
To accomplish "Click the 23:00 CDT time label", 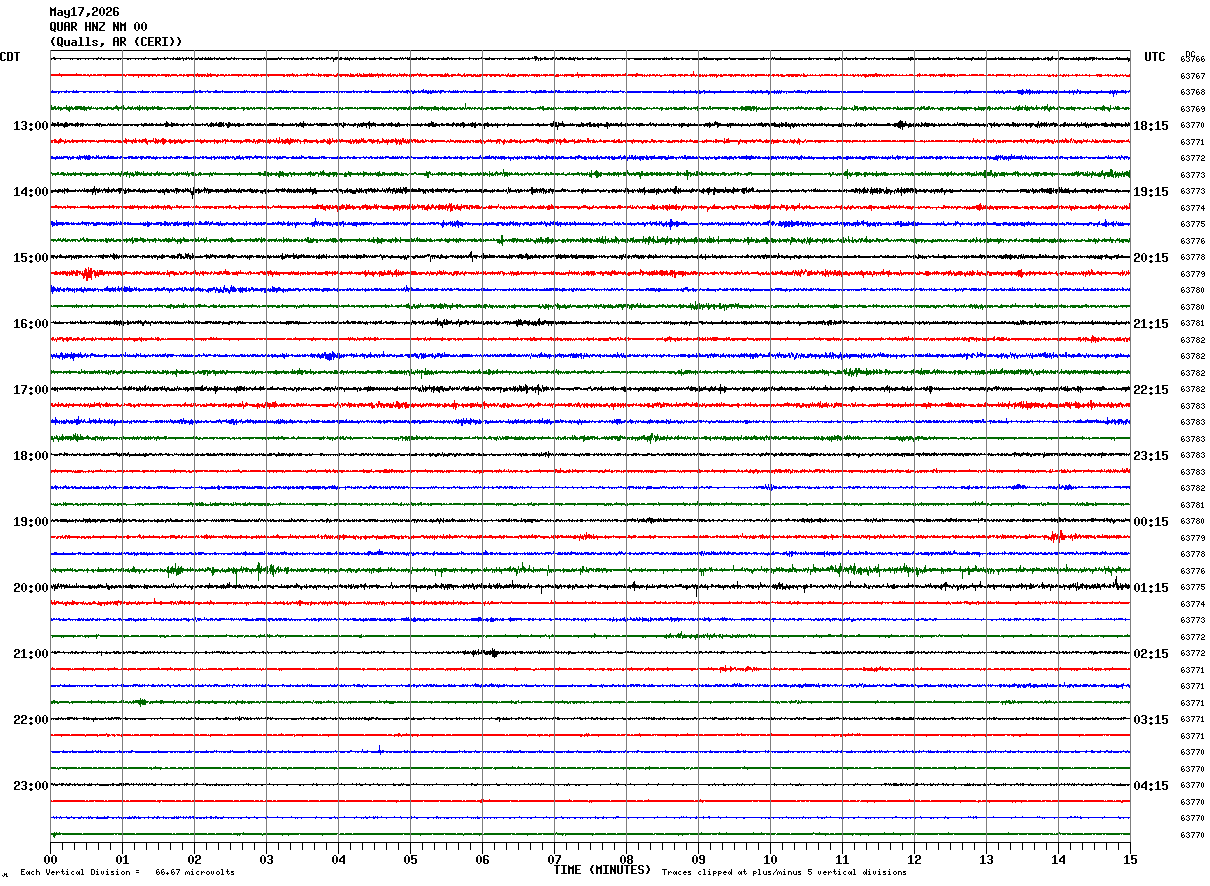I will point(30,786).
